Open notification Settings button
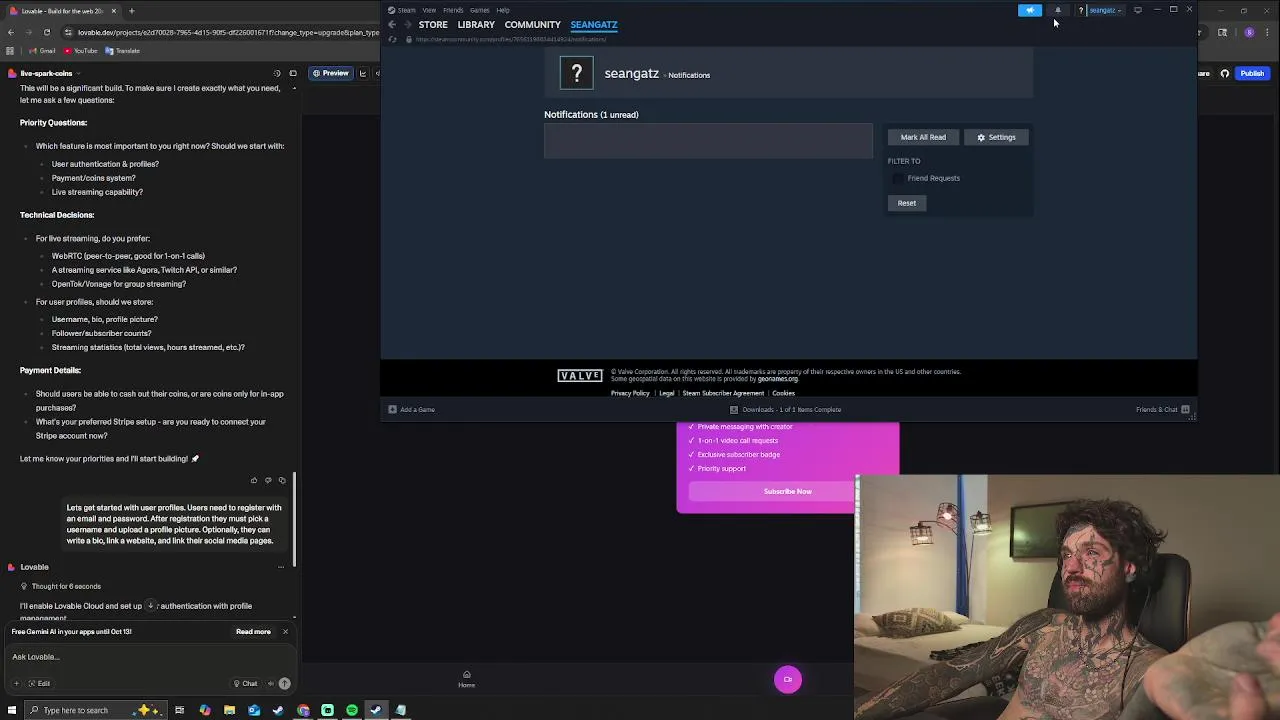The width and height of the screenshot is (1280, 720). pos(996,137)
